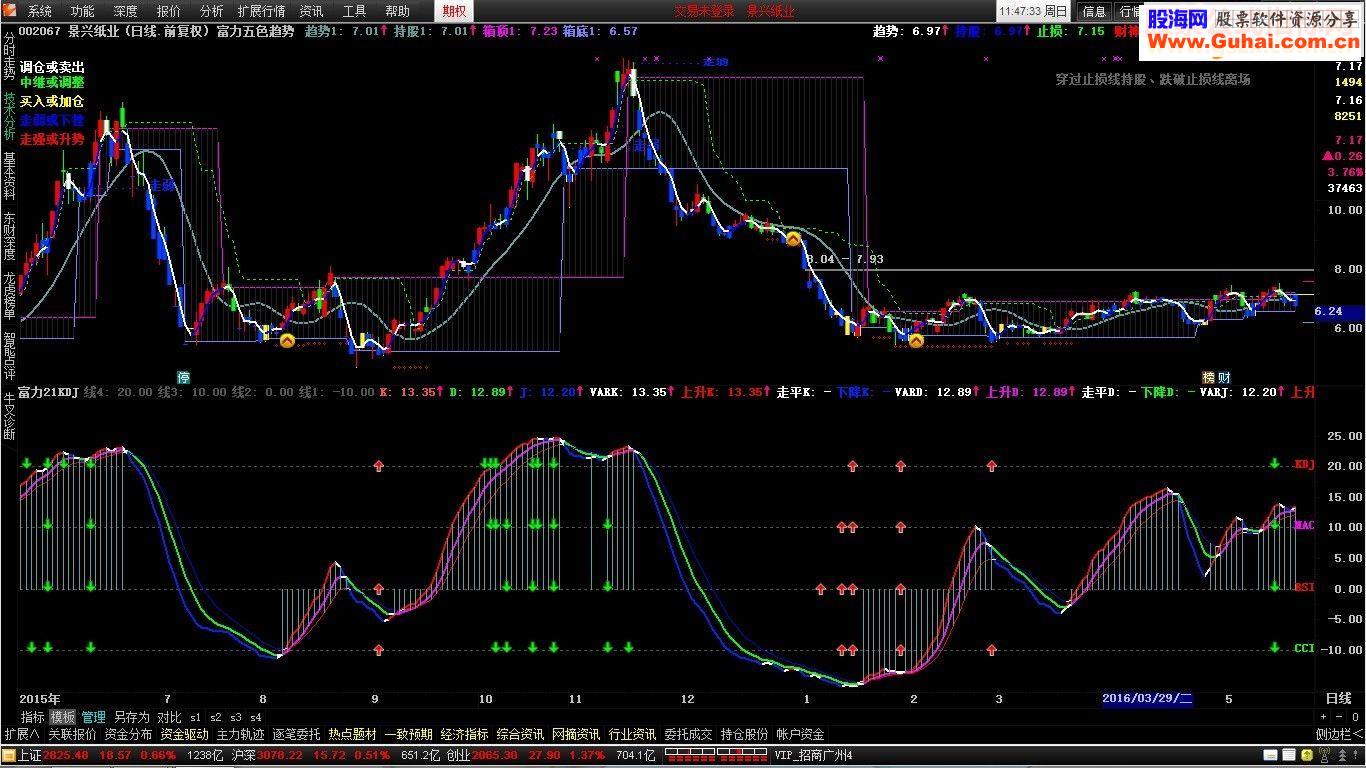Open the 主力轨迹 bottom tab
The height and width of the screenshot is (768, 1366).
[240, 735]
